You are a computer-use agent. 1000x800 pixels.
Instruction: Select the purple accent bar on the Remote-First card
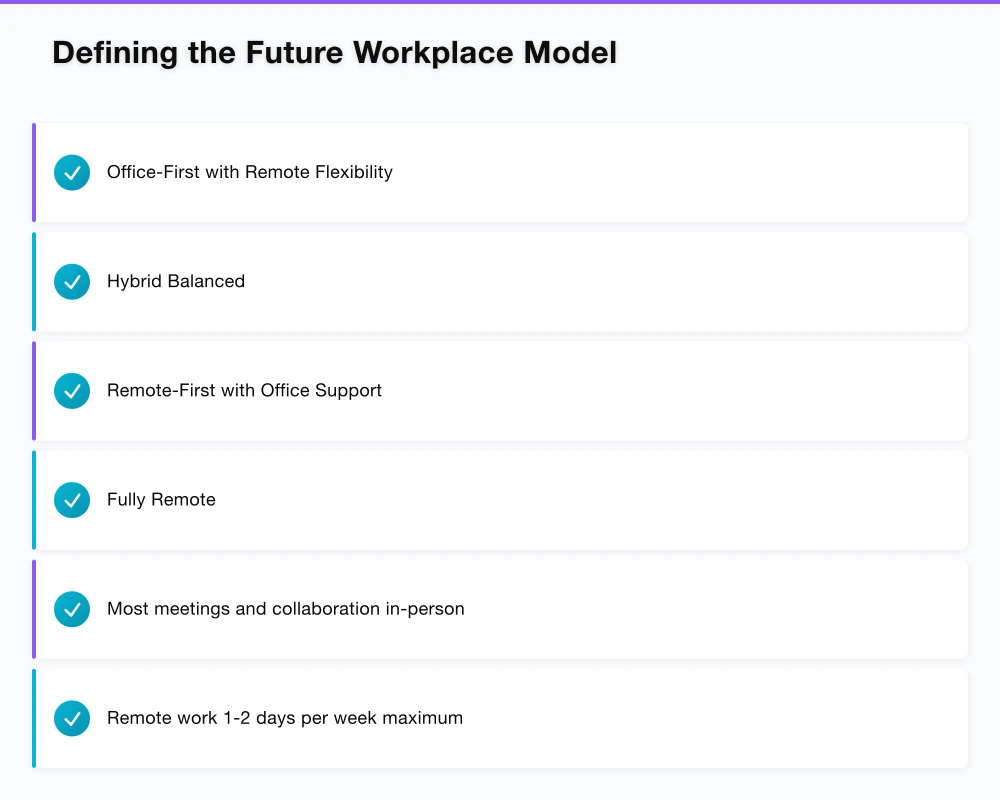[34, 391]
